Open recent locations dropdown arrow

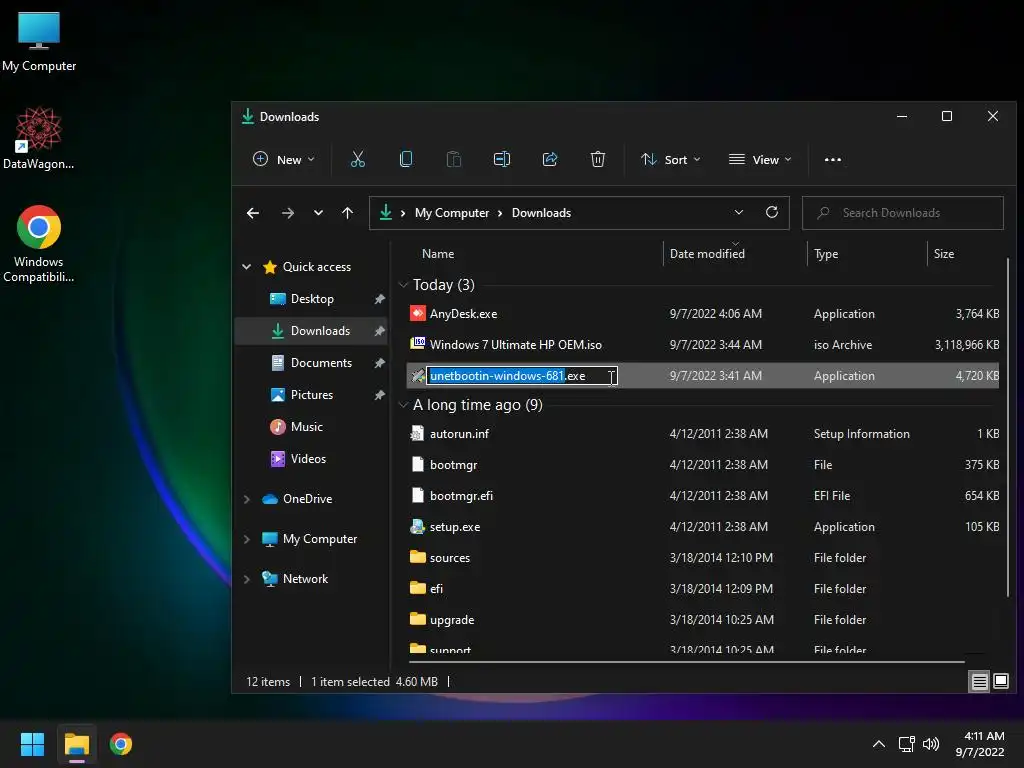[318, 213]
